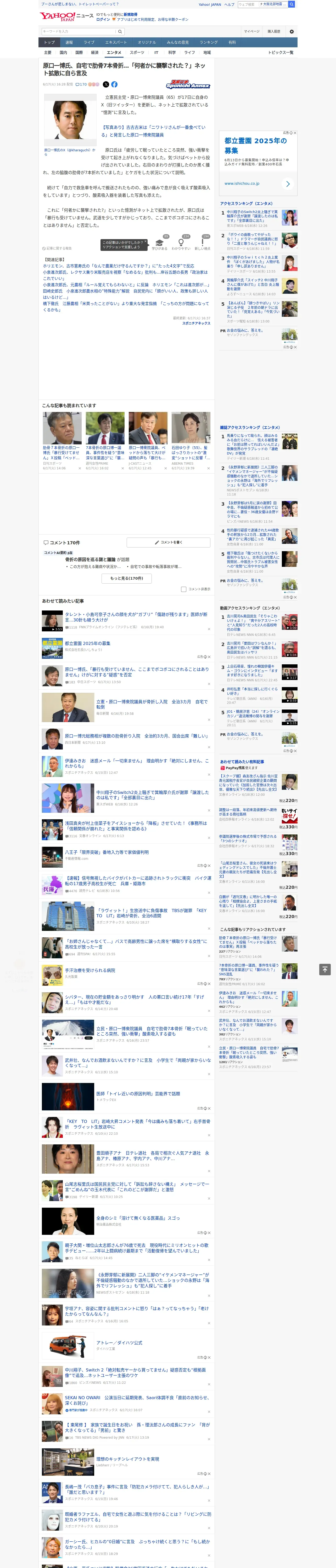
Task: Click the ヘルプ link
Action: pyautogui.click(x=229, y=4)
